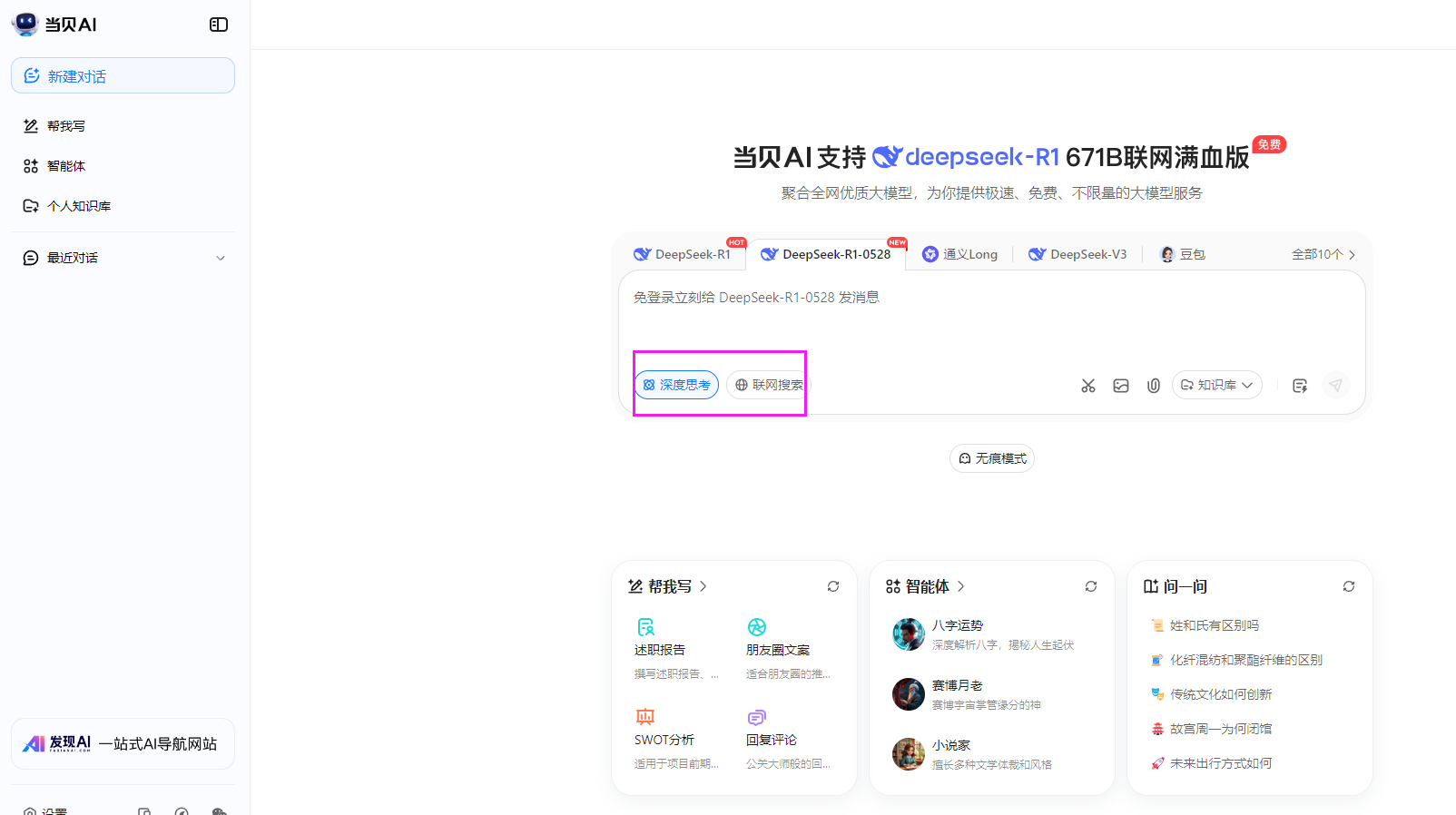The image size is (1456, 815).
Task: Click '擅长多种文学体裁和风格' description
Action: 992,764
